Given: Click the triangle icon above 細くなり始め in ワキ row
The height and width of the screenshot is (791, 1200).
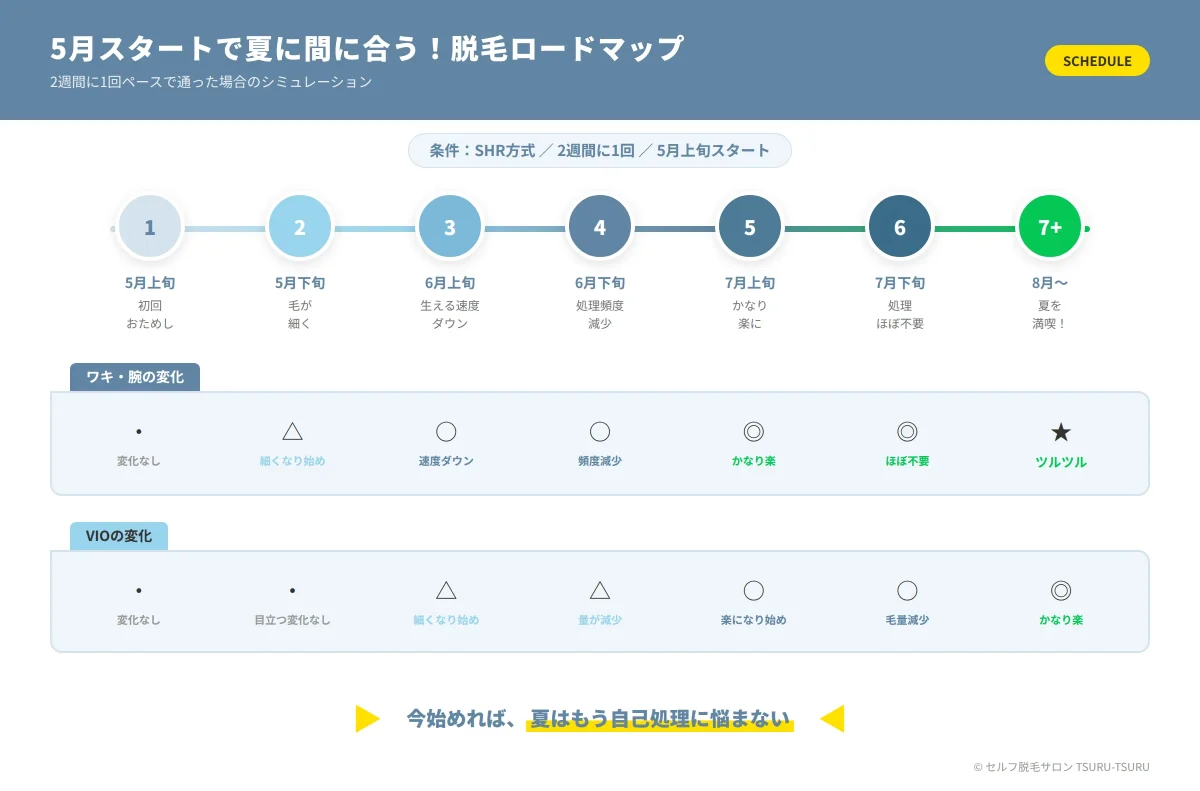Looking at the screenshot, I should pyautogui.click(x=292, y=432).
